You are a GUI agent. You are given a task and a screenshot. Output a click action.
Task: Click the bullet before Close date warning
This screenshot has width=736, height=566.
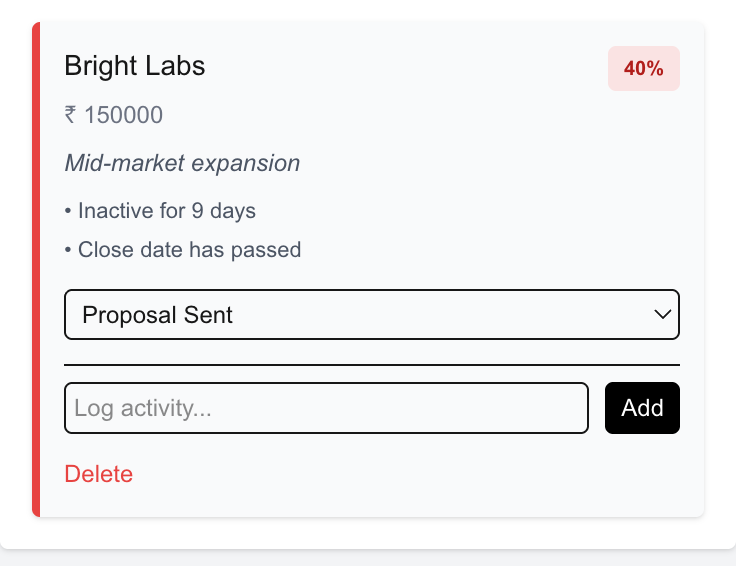(68, 250)
